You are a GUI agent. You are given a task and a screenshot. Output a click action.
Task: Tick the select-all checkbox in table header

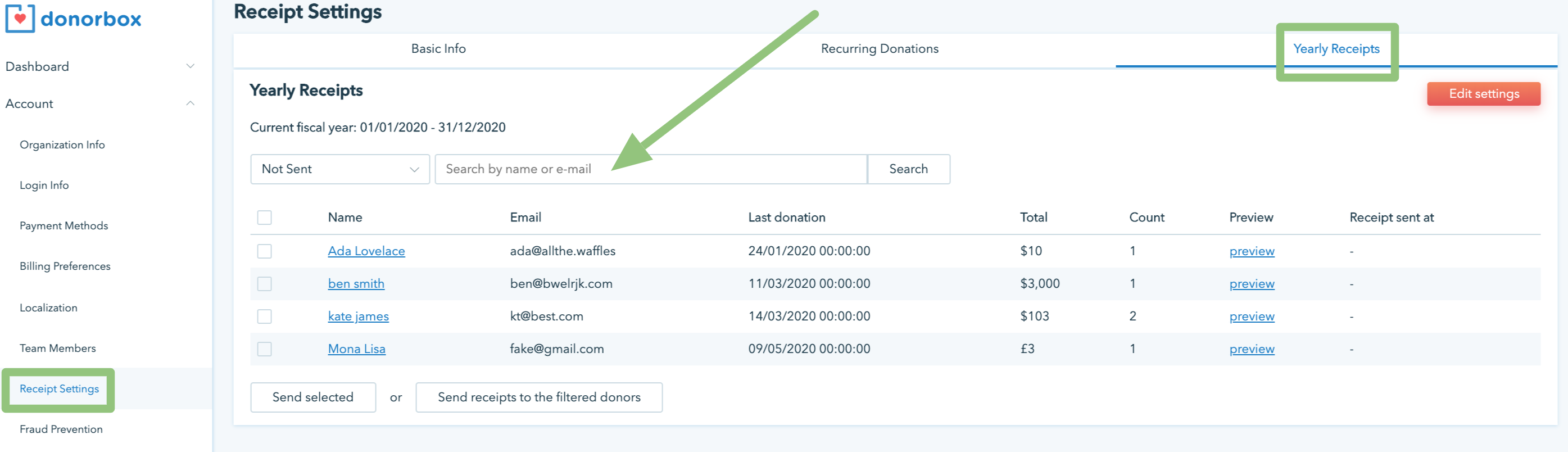pos(264,218)
